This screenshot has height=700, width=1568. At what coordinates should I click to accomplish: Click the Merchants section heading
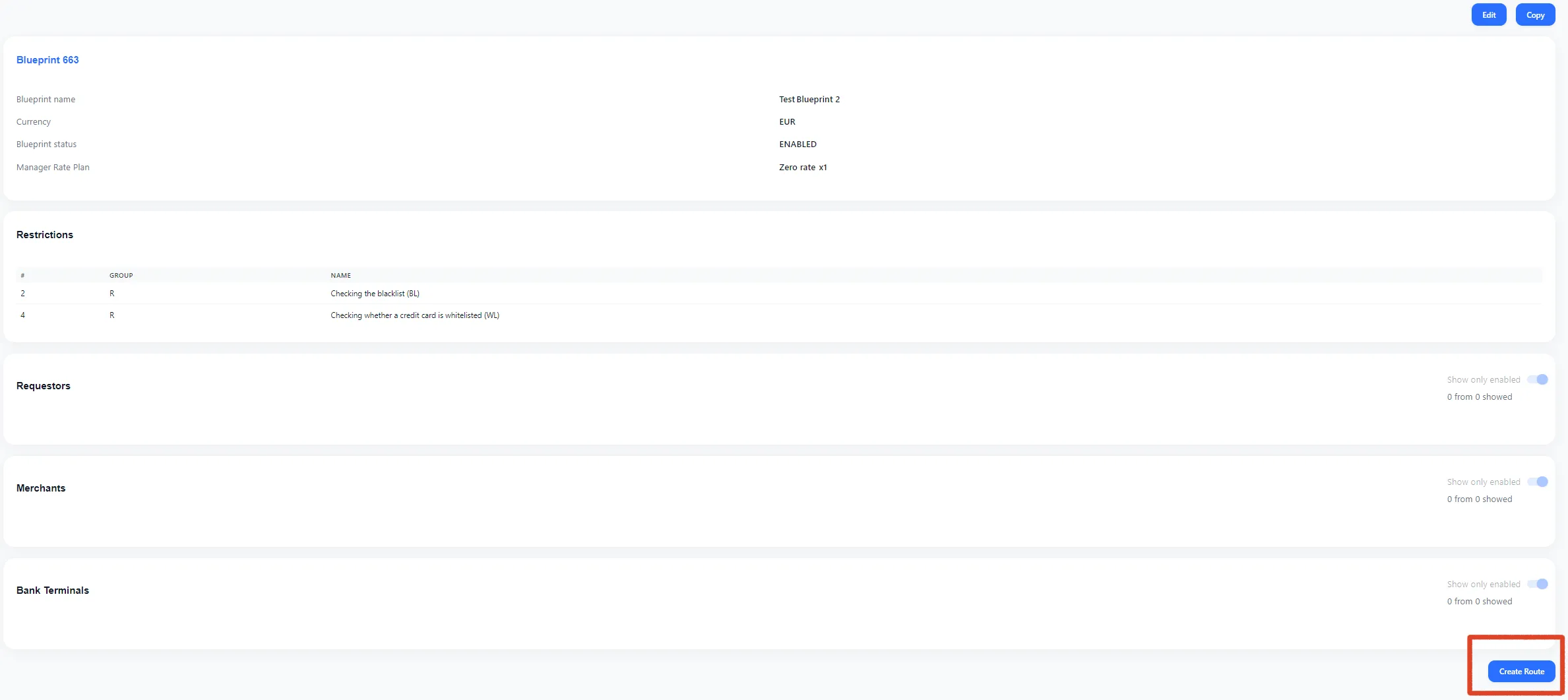point(41,488)
